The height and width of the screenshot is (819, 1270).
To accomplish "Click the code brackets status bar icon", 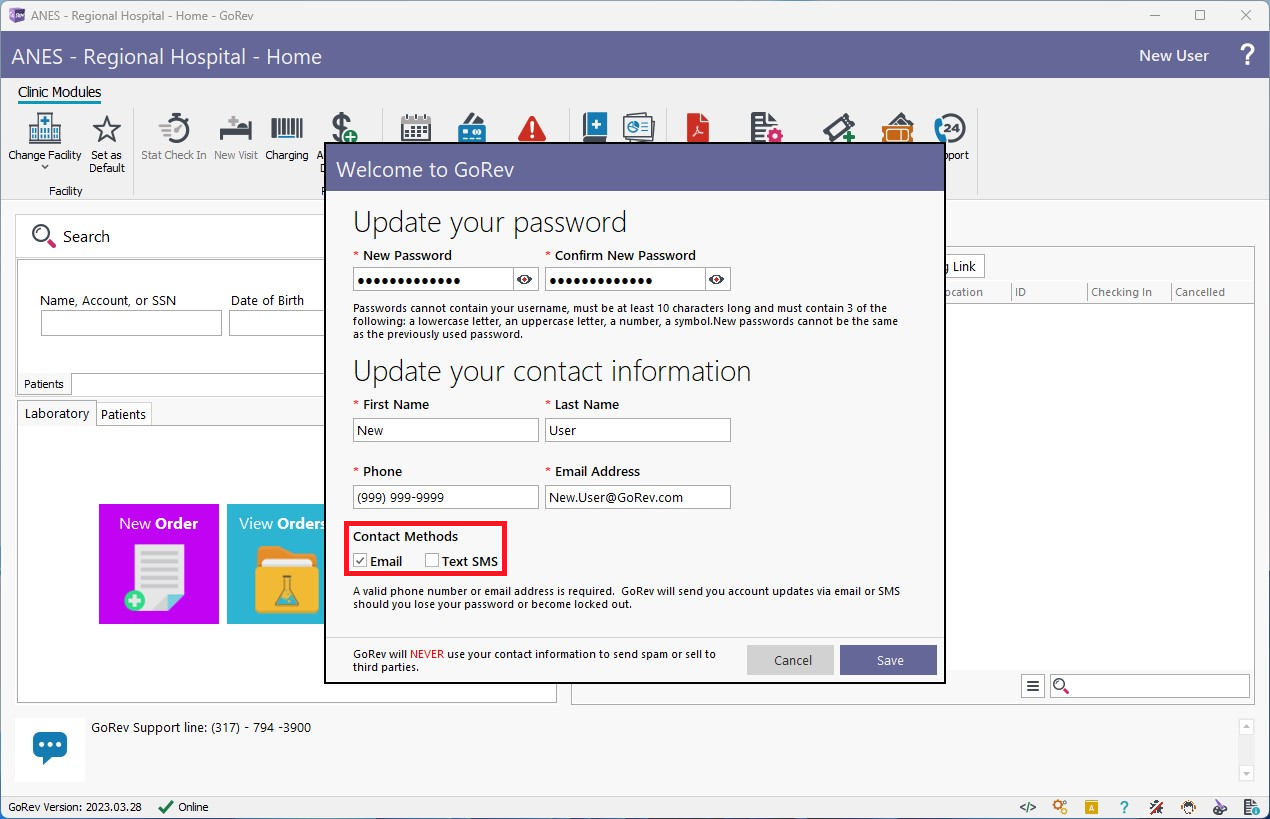I will [1028, 807].
